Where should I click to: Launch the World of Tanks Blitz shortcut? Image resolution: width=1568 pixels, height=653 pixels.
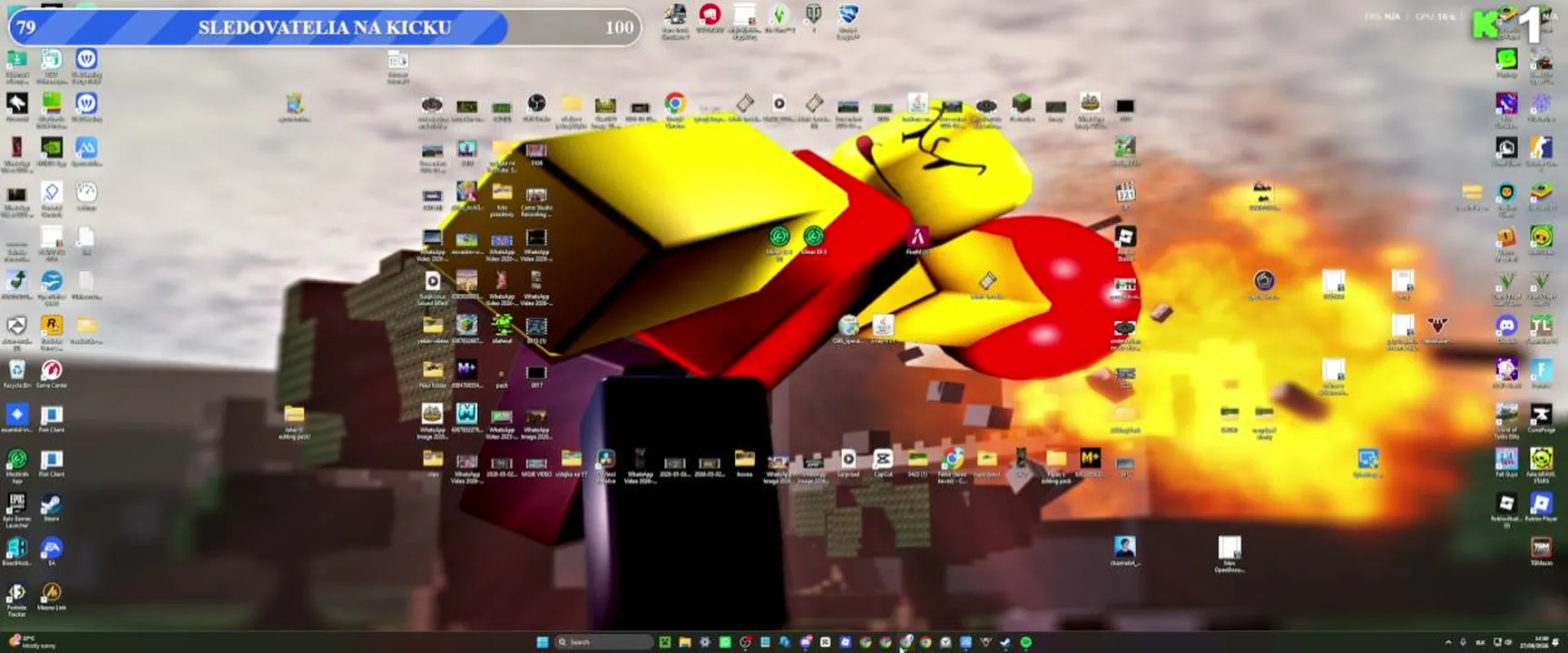(x=1506, y=421)
